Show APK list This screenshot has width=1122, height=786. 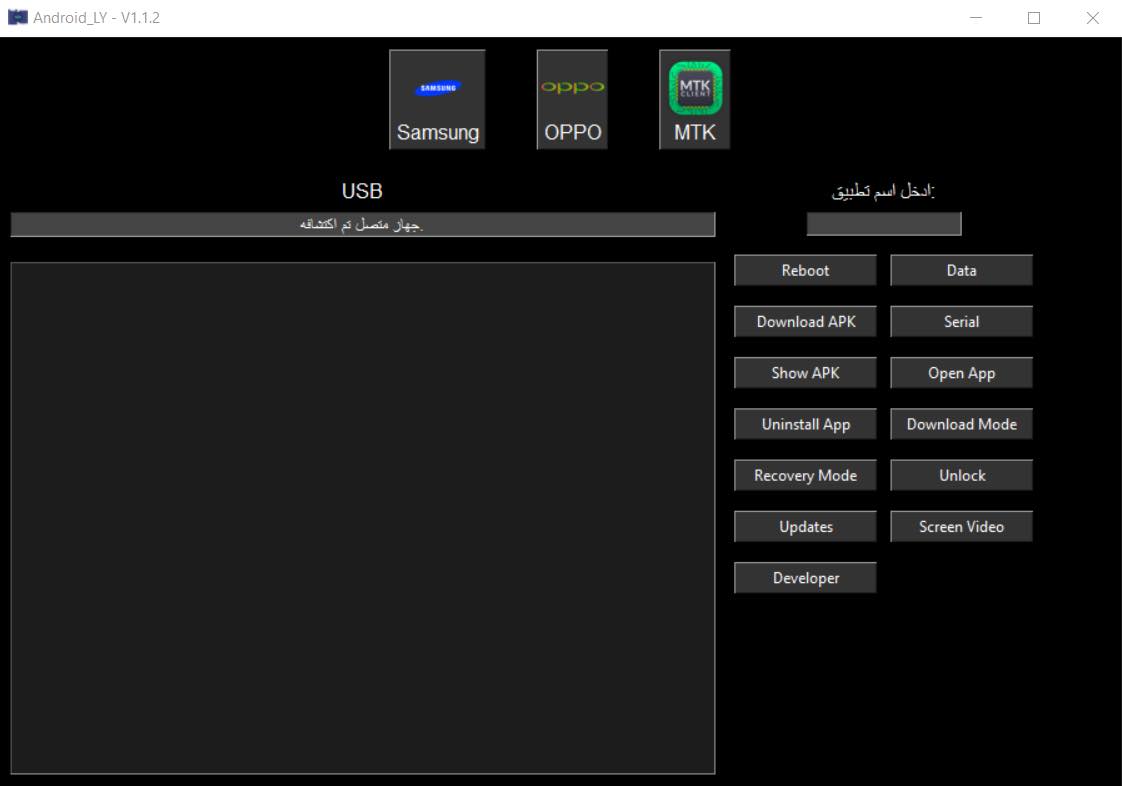pos(805,373)
